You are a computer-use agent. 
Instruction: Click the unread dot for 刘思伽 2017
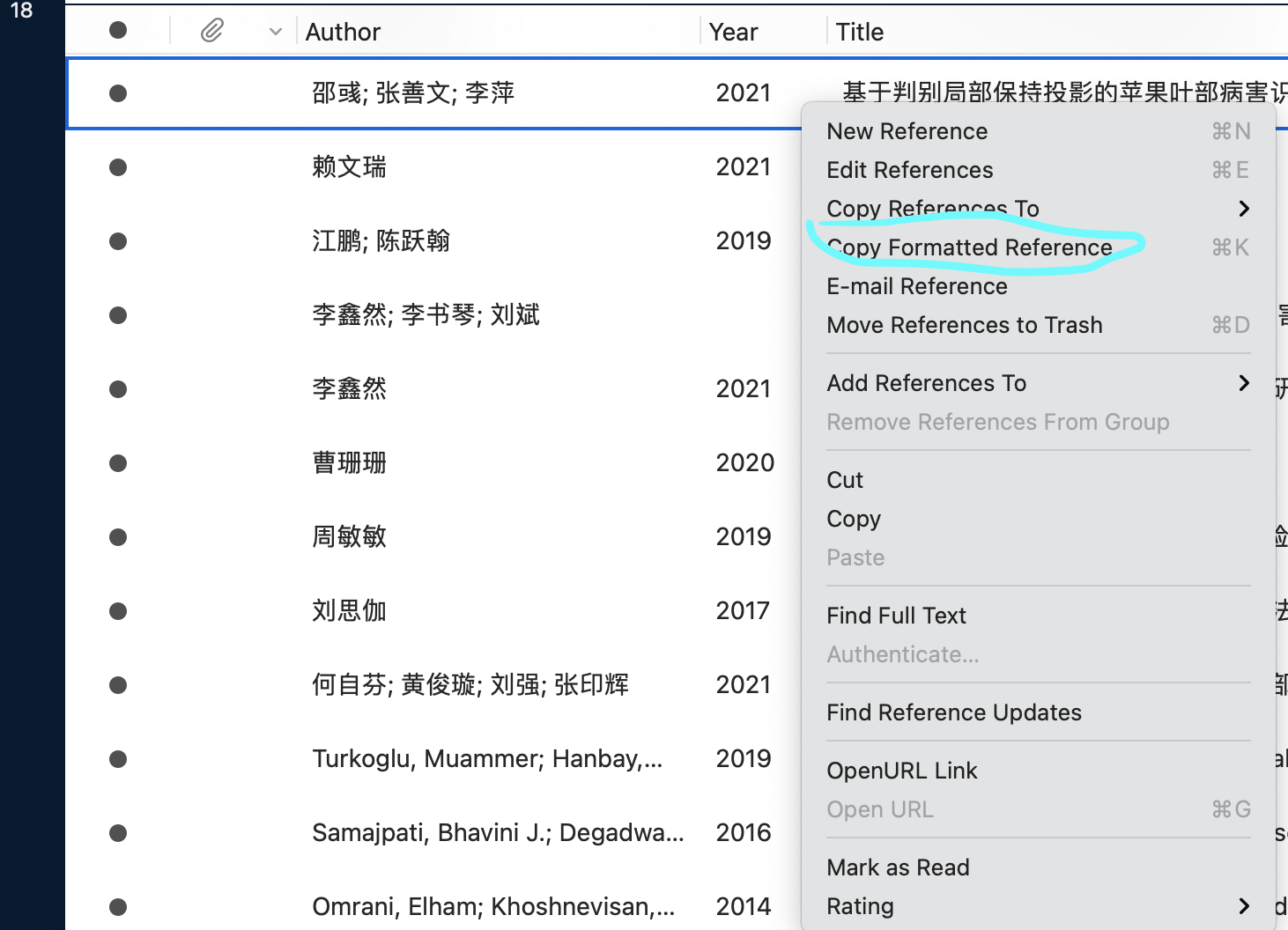point(117,610)
